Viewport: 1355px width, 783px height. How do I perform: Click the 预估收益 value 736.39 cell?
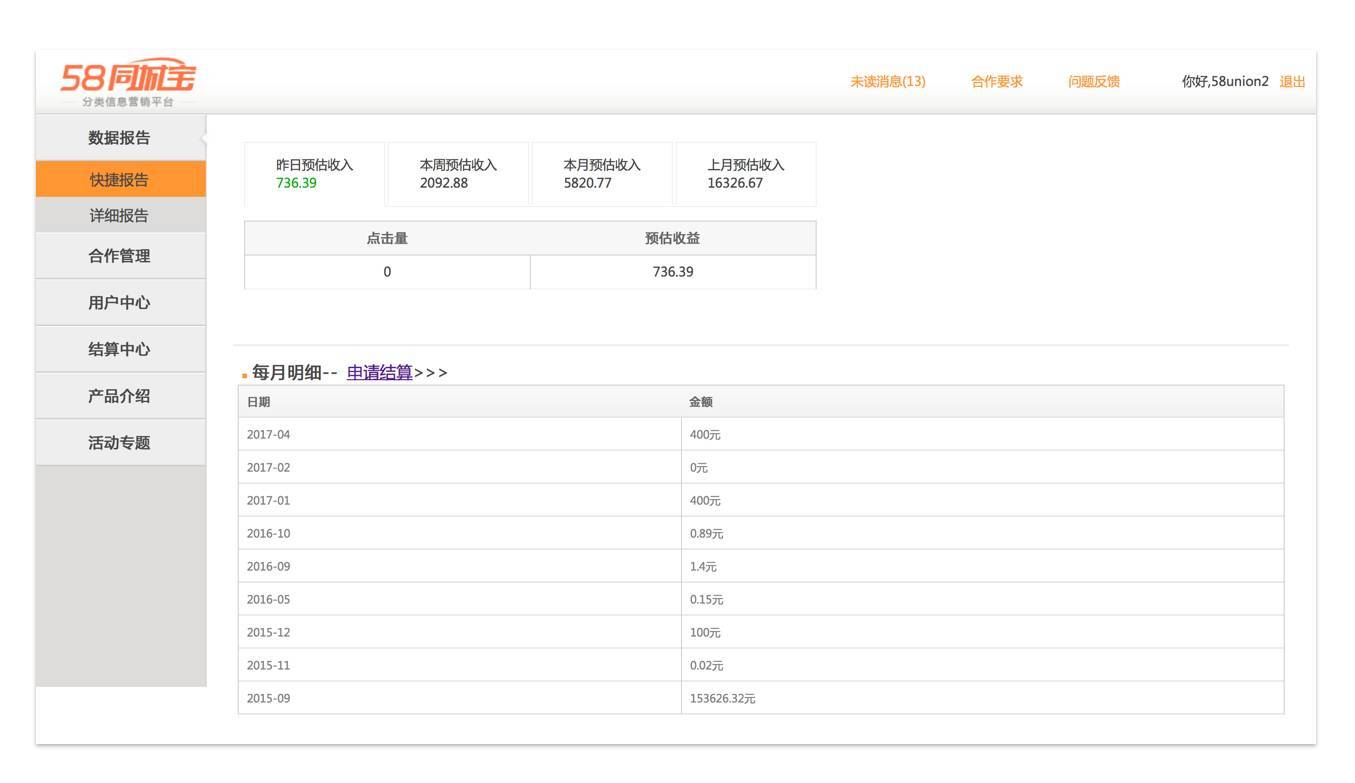(673, 272)
